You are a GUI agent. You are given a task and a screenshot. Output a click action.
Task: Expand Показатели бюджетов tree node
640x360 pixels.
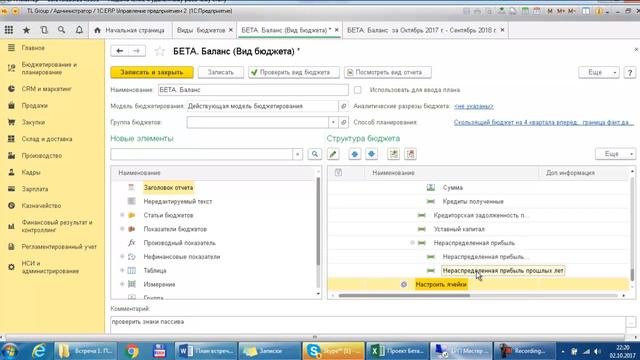coord(122,229)
